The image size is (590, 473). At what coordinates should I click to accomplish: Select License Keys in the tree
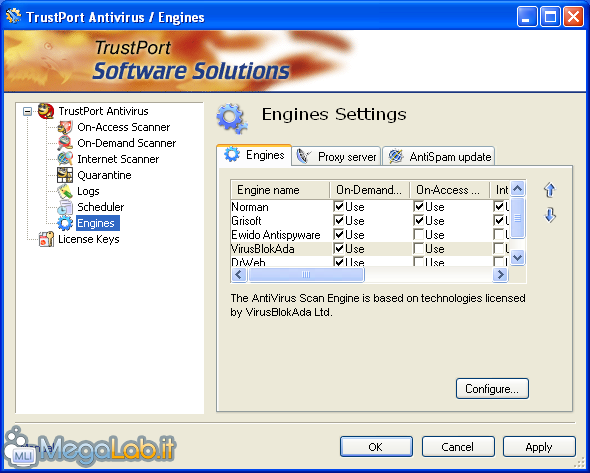click(88, 239)
